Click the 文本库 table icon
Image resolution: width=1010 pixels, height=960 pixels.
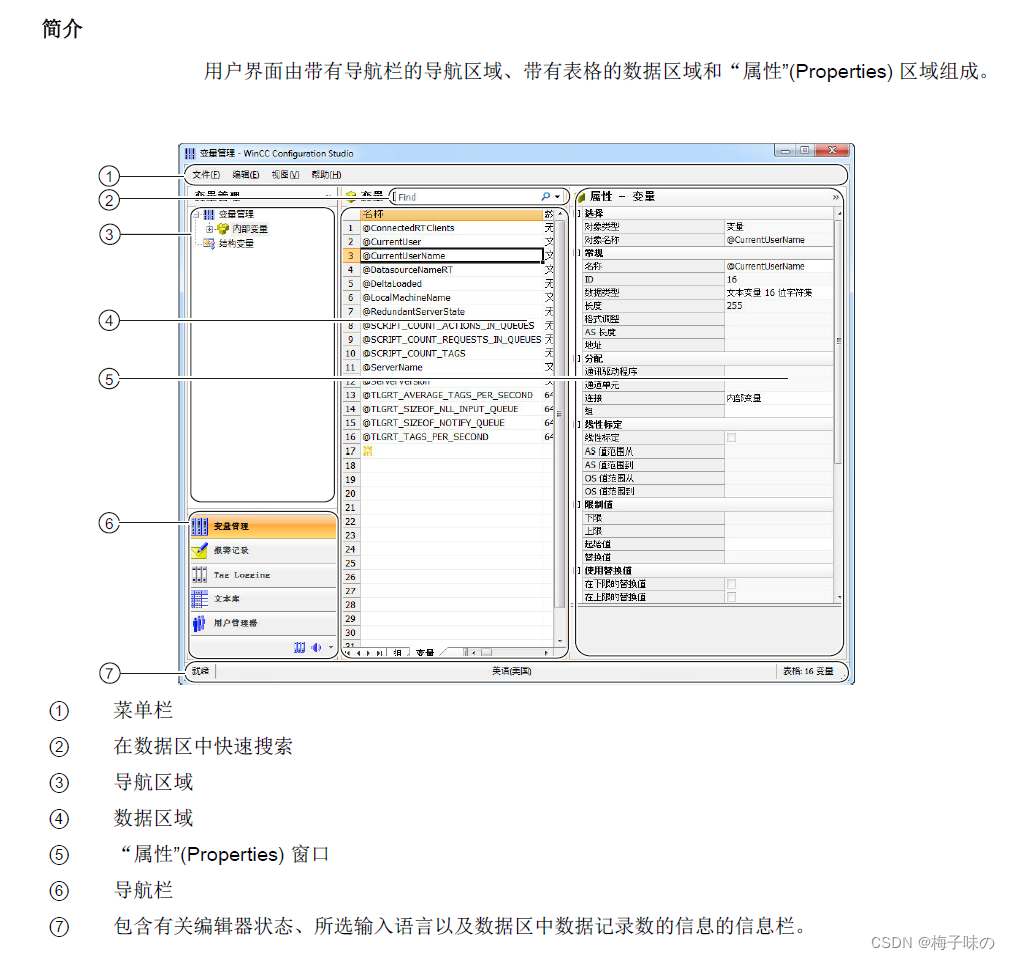tap(200, 599)
